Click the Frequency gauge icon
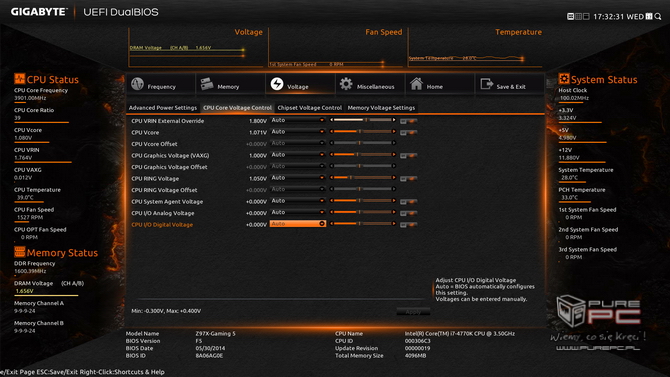670x377 pixels. click(x=137, y=83)
